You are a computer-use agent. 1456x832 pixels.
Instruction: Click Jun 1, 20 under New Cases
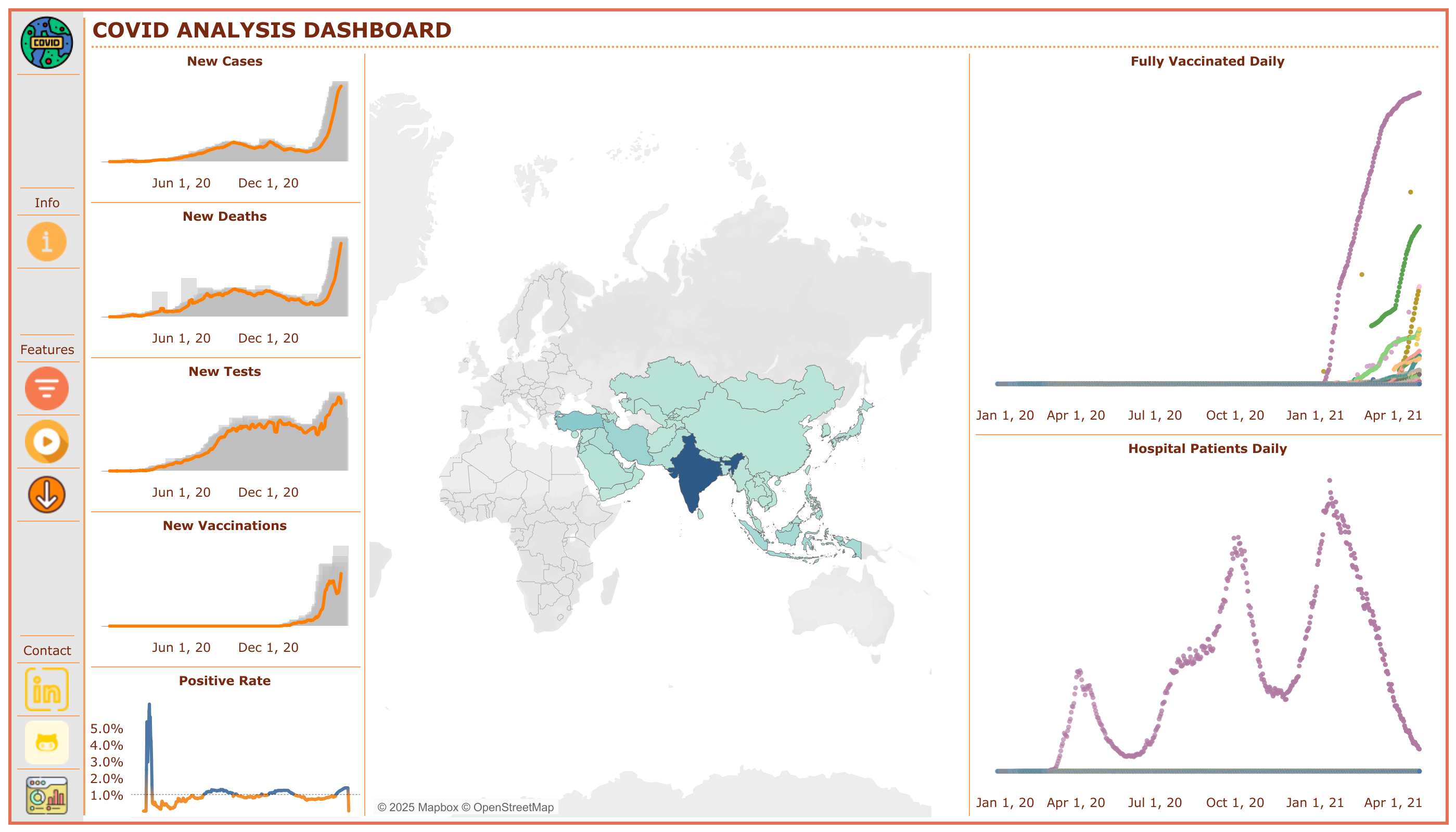181,183
